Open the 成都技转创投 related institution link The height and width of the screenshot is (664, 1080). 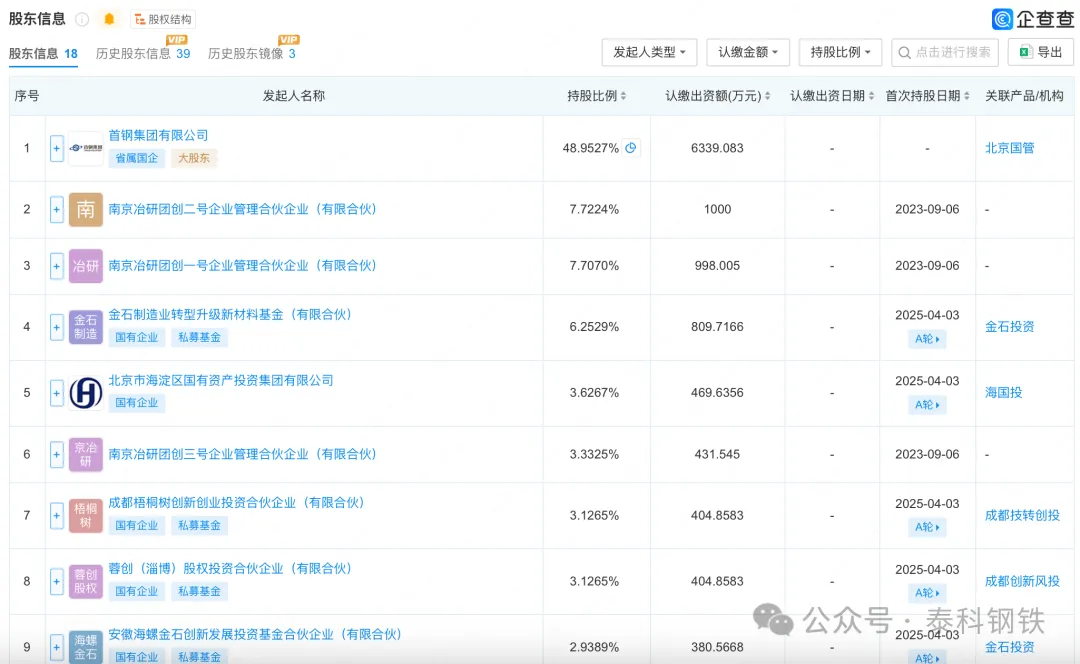(1022, 515)
